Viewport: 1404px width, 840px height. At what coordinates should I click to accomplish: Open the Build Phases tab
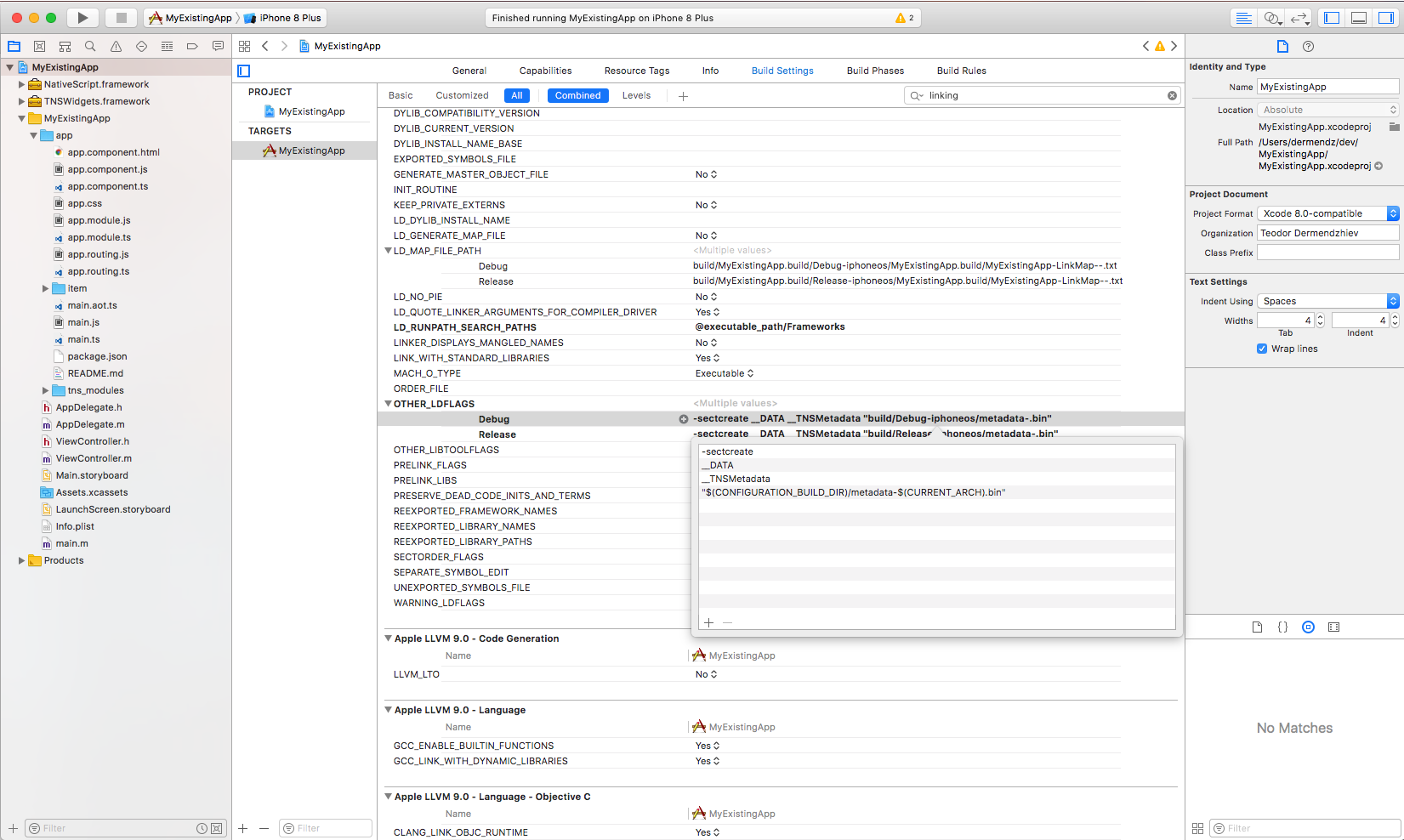click(x=875, y=71)
